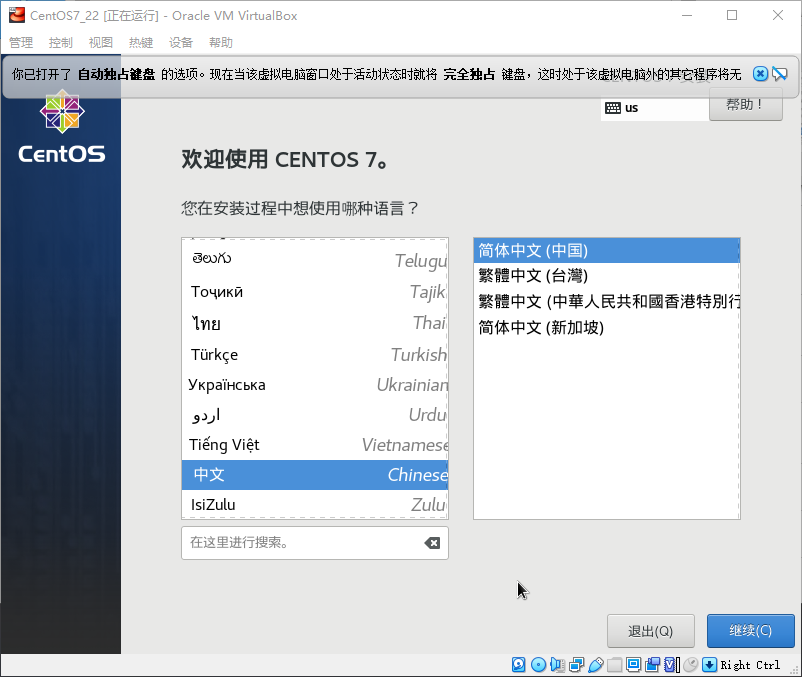Click the USB devices status icon
This screenshot has width=802, height=677.
click(x=595, y=664)
